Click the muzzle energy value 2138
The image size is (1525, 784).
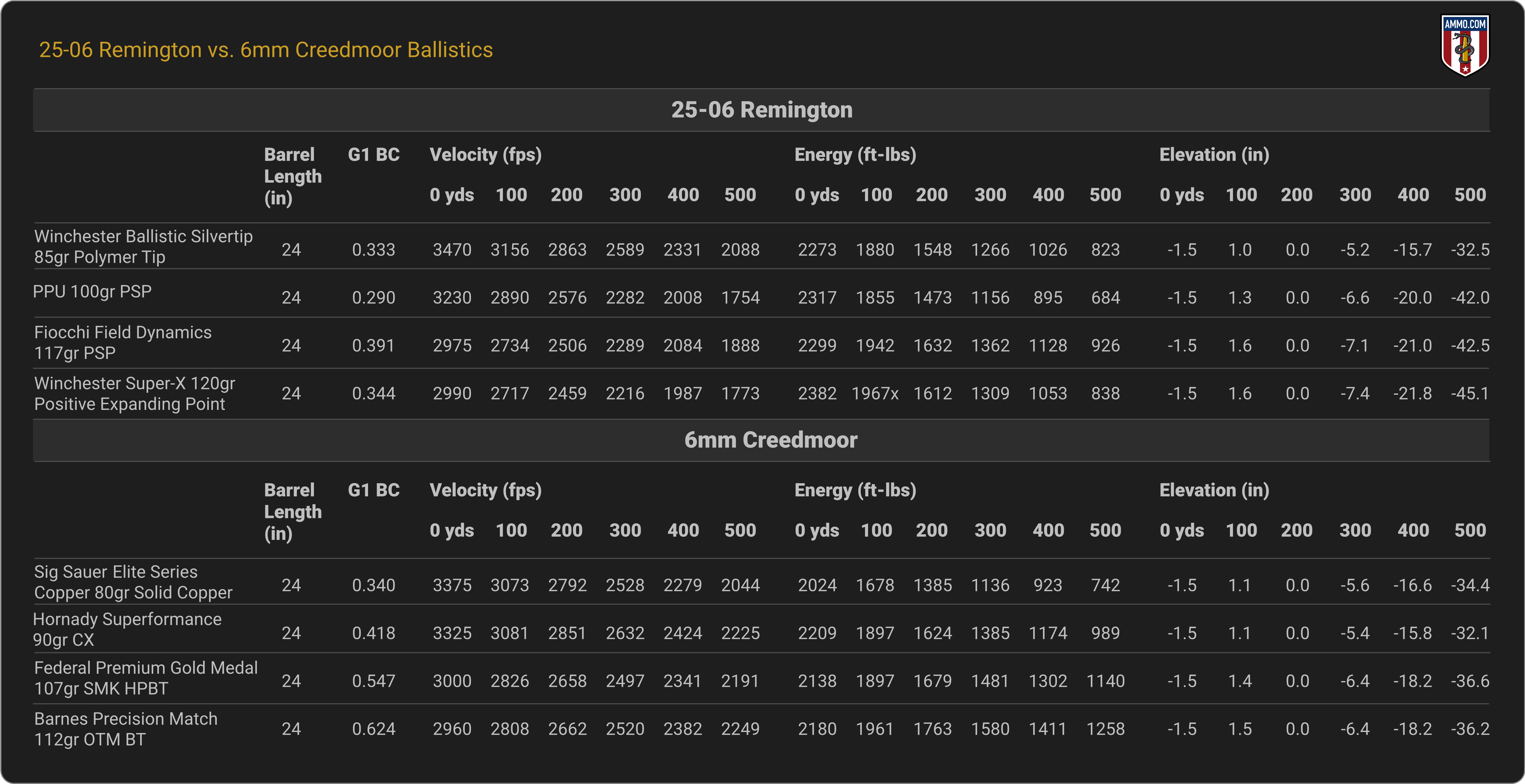[x=818, y=681]
